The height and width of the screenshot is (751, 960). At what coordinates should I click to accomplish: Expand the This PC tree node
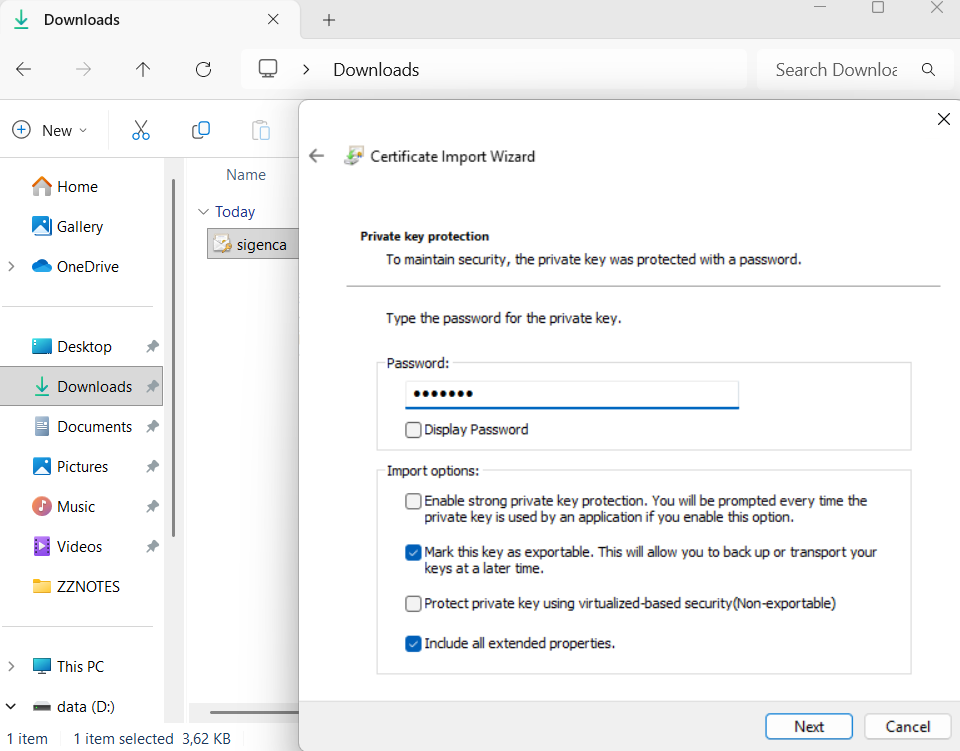(12, 667)
